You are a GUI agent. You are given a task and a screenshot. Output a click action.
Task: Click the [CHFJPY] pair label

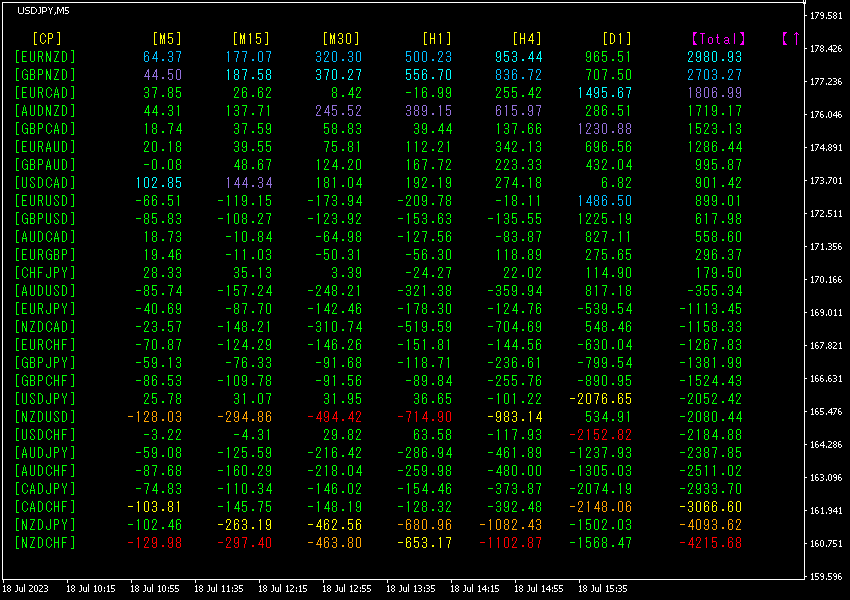coord(45,273)
